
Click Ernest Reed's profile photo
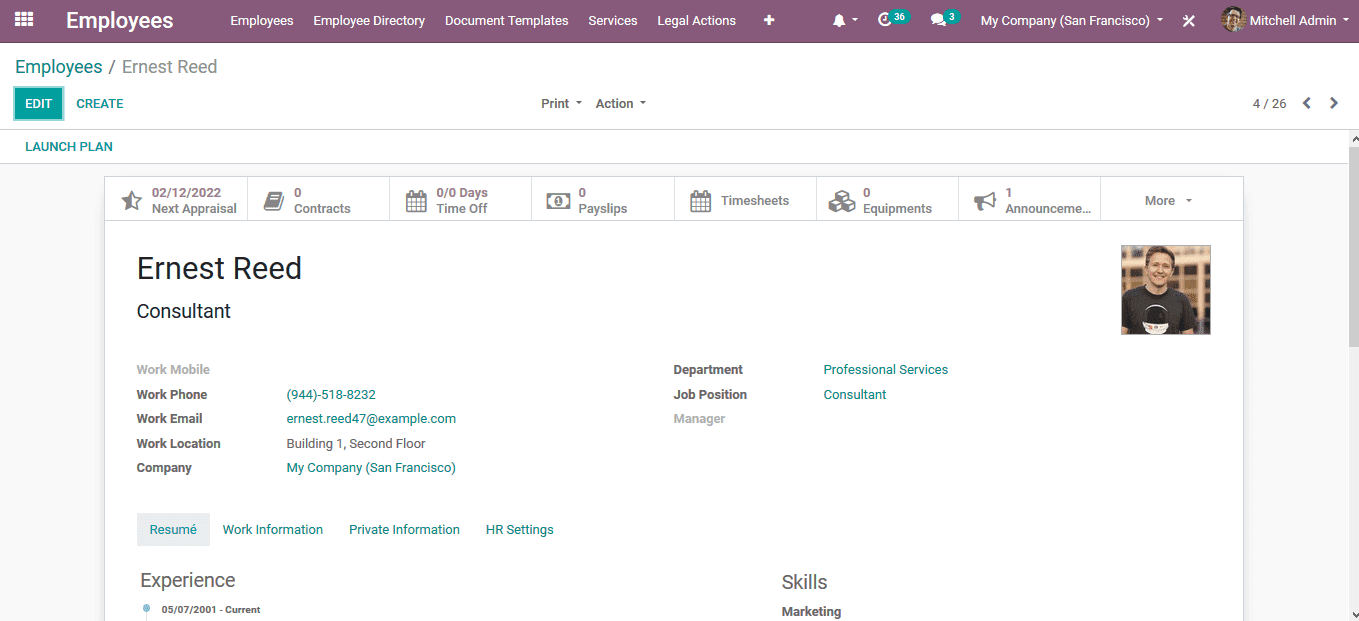pos(1165,290)
